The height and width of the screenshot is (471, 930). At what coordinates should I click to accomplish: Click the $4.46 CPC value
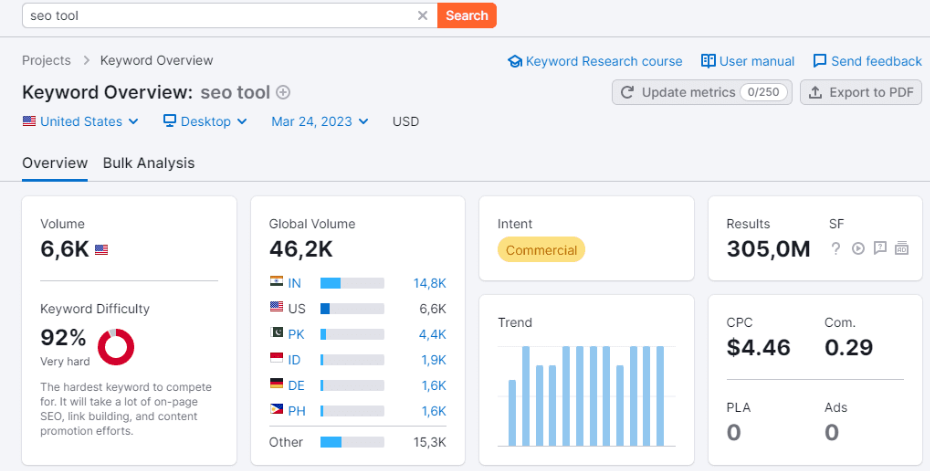point(758,348)
